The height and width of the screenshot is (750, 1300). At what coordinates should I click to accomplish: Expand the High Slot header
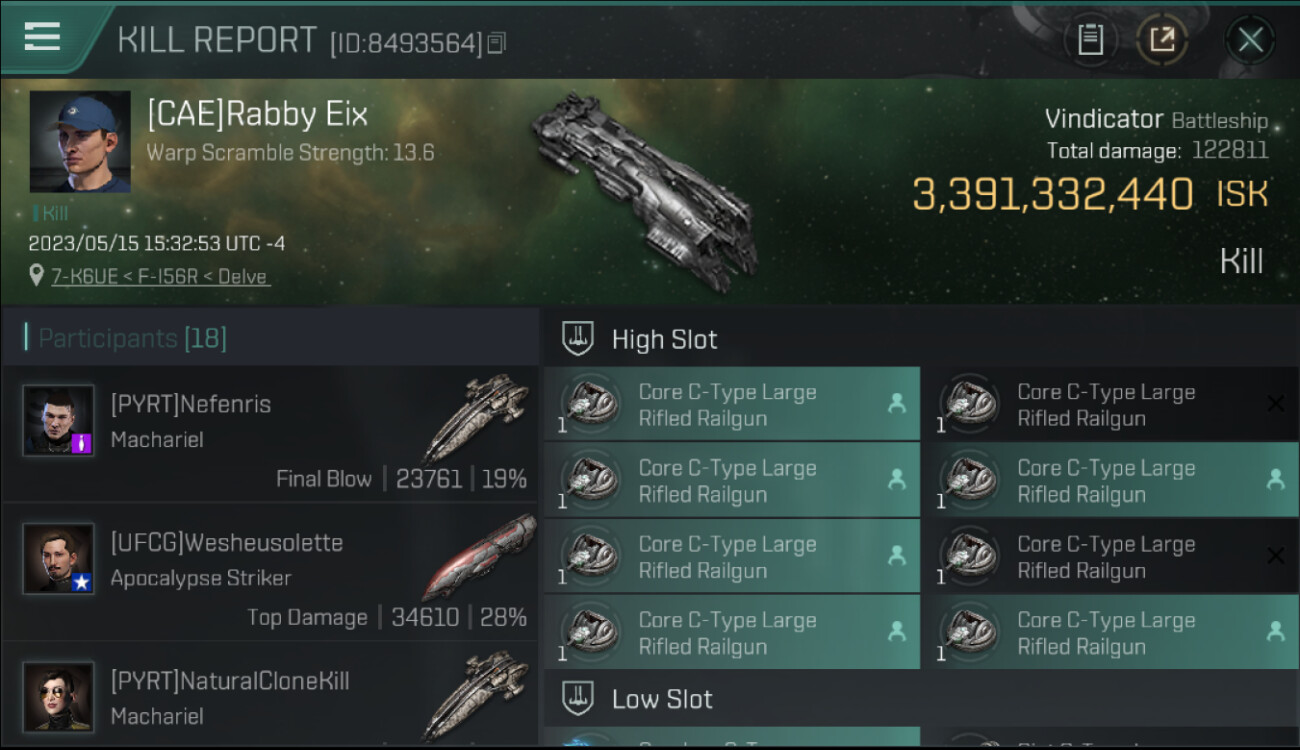(x=920, y=339)
